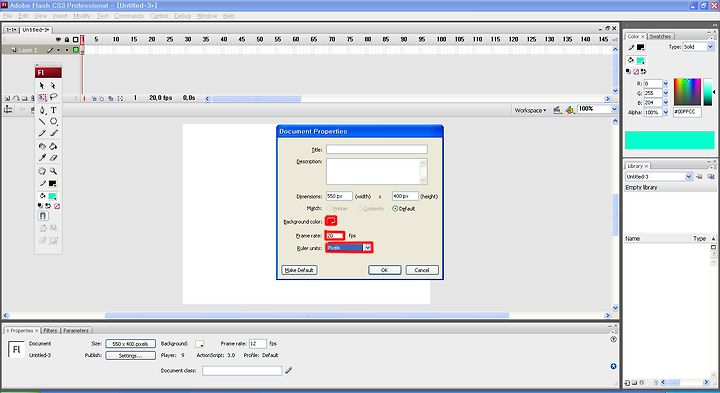Open the Workspace dropdown

[530, 110]
